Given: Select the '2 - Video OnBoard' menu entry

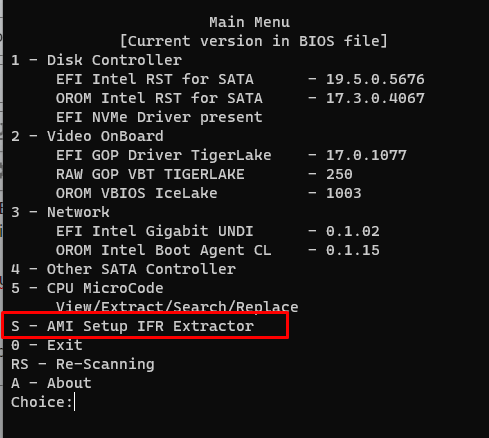Looking at the screenshot, I should click(x=87, y=136).
